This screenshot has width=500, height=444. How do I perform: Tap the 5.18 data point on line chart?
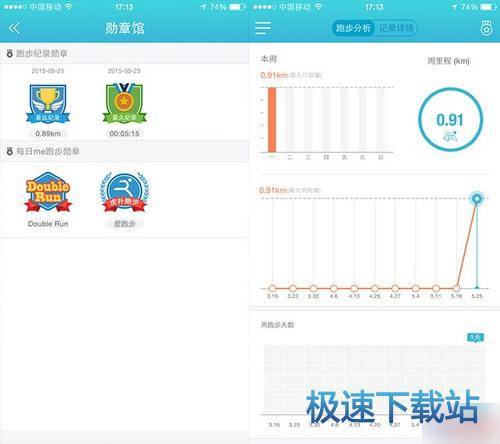coord(456,288)
